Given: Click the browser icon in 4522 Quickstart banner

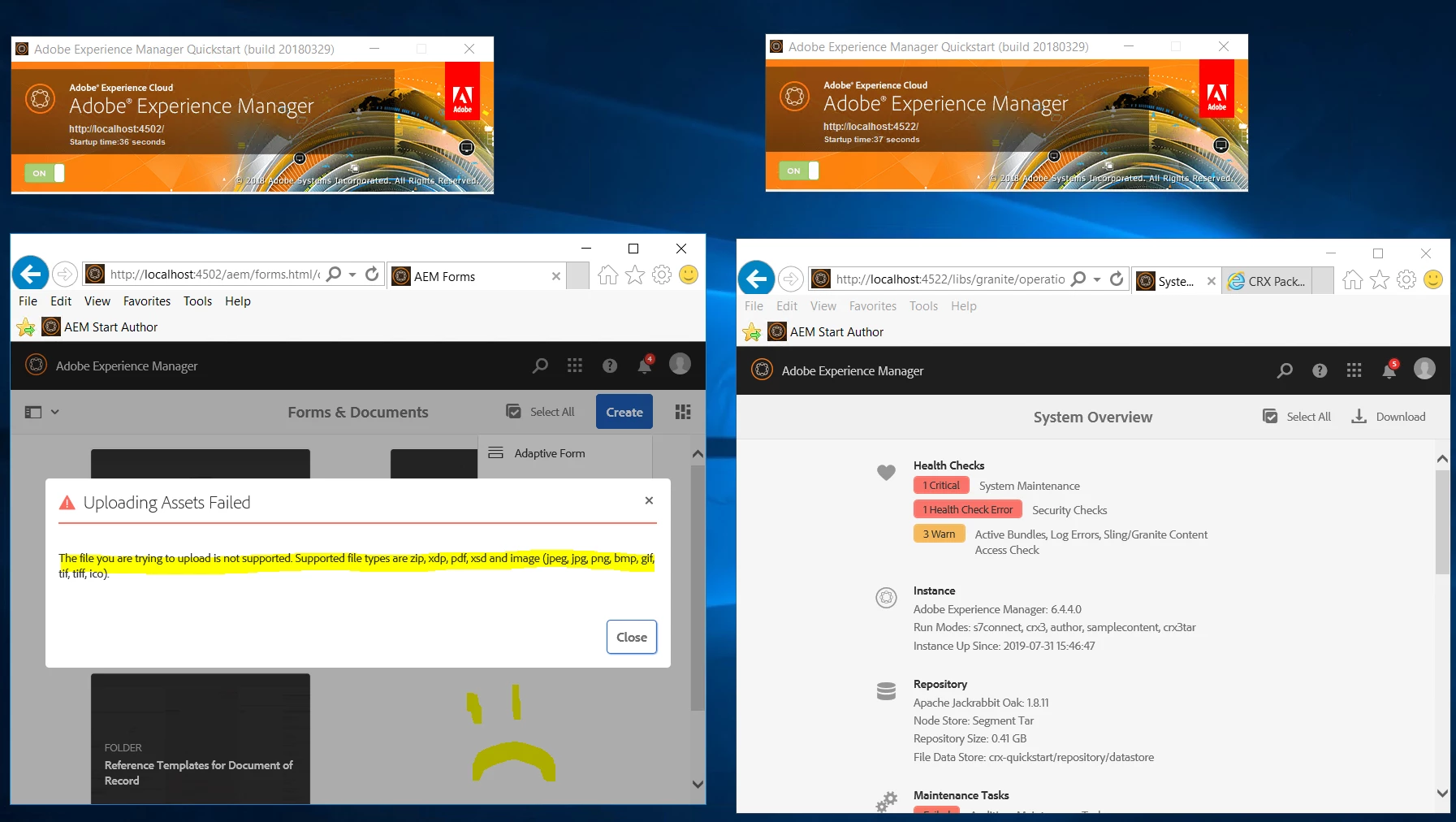Looking at the screenshot, I should pos(1221,145).
